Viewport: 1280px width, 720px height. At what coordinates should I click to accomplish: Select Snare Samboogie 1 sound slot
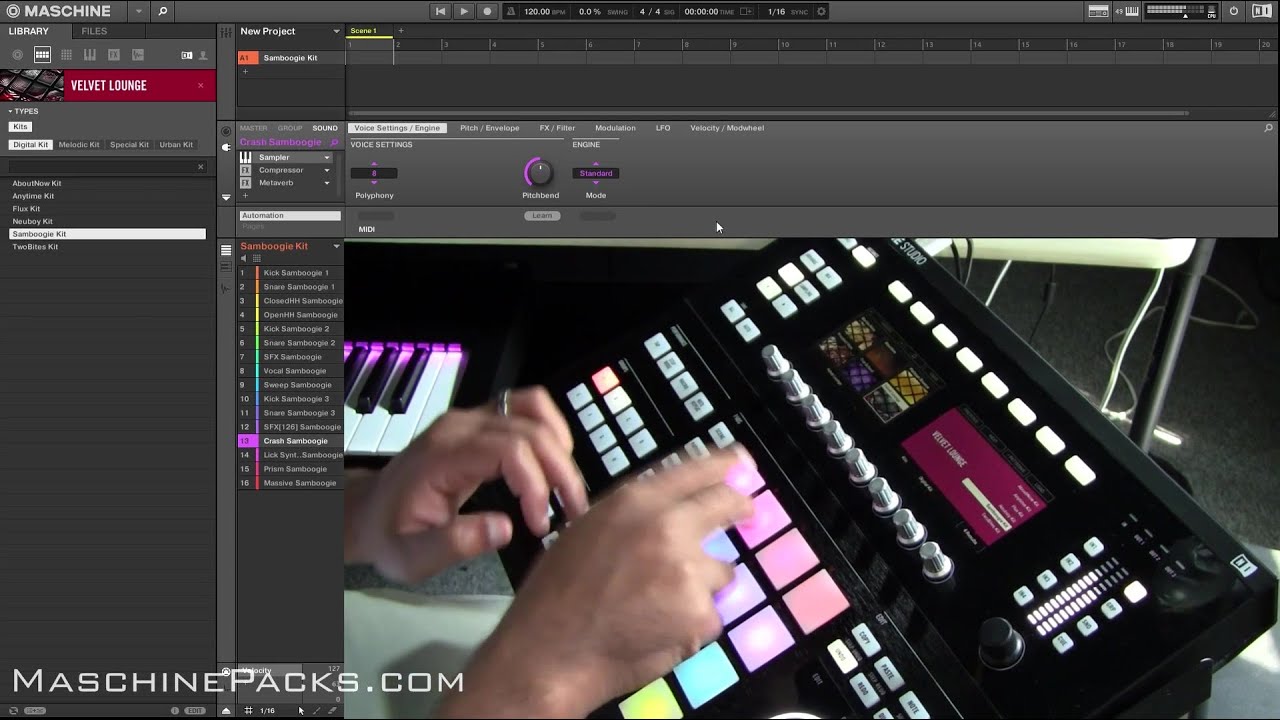click(290, 287)
